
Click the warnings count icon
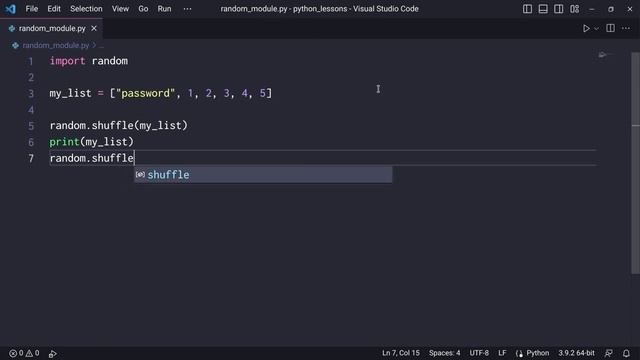click(x=33, y=353)
